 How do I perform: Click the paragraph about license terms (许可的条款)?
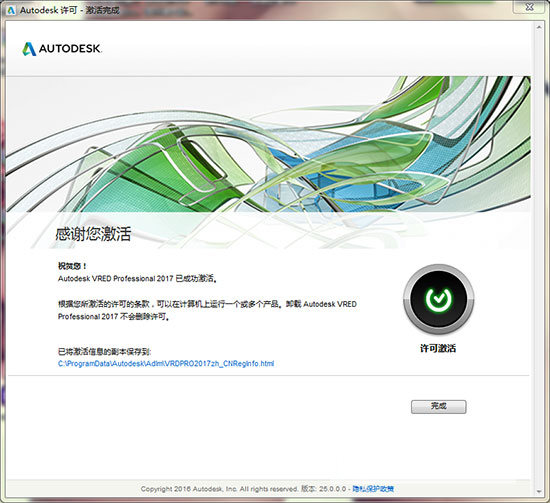click(x=207, y=310)
